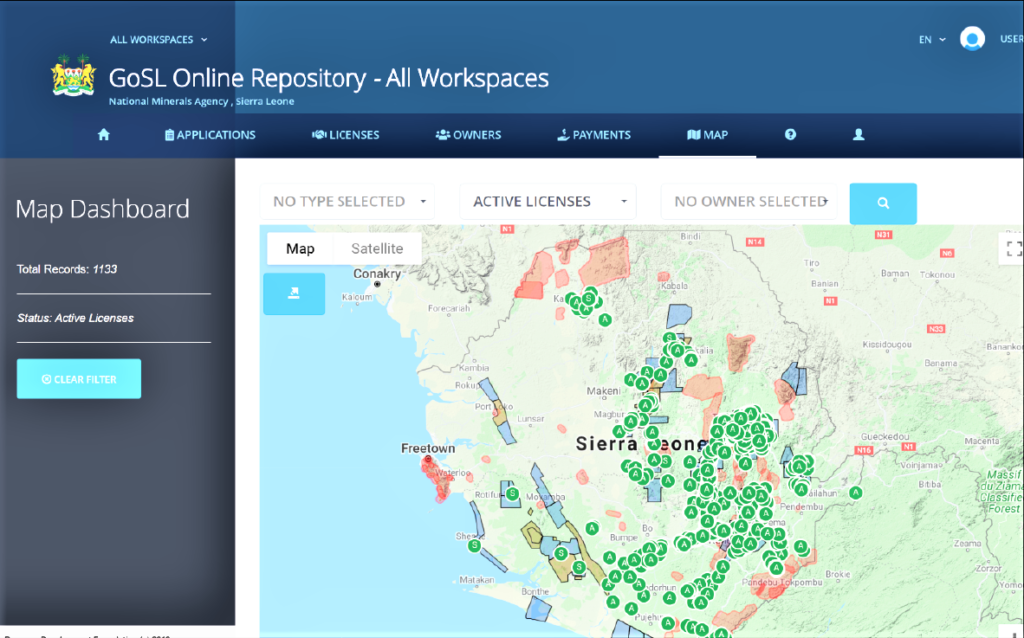Image resolution: width=1024 pixels, height=638 pixels.
Task: Click the Conakry label on the map
Action: point(377,274)
